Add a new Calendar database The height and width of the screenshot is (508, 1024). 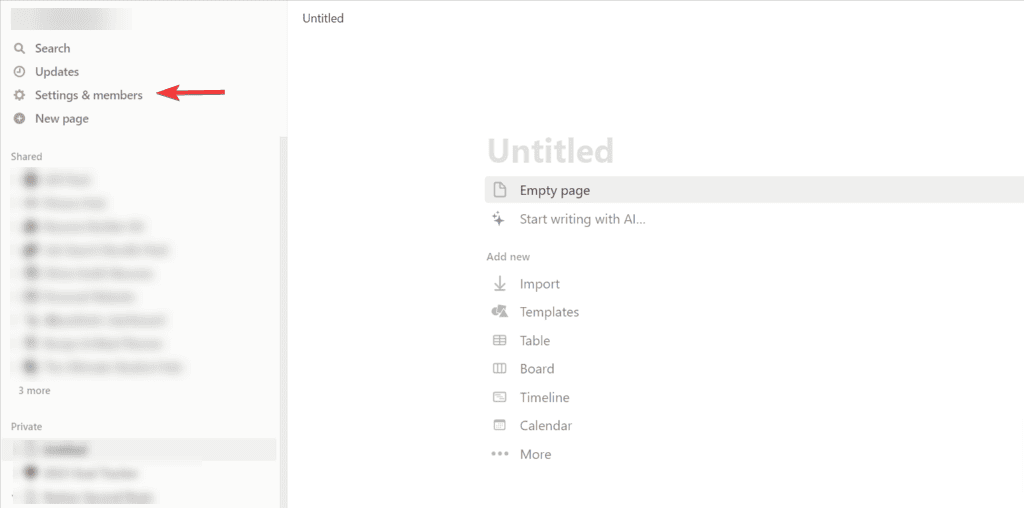tap(545, 426)
